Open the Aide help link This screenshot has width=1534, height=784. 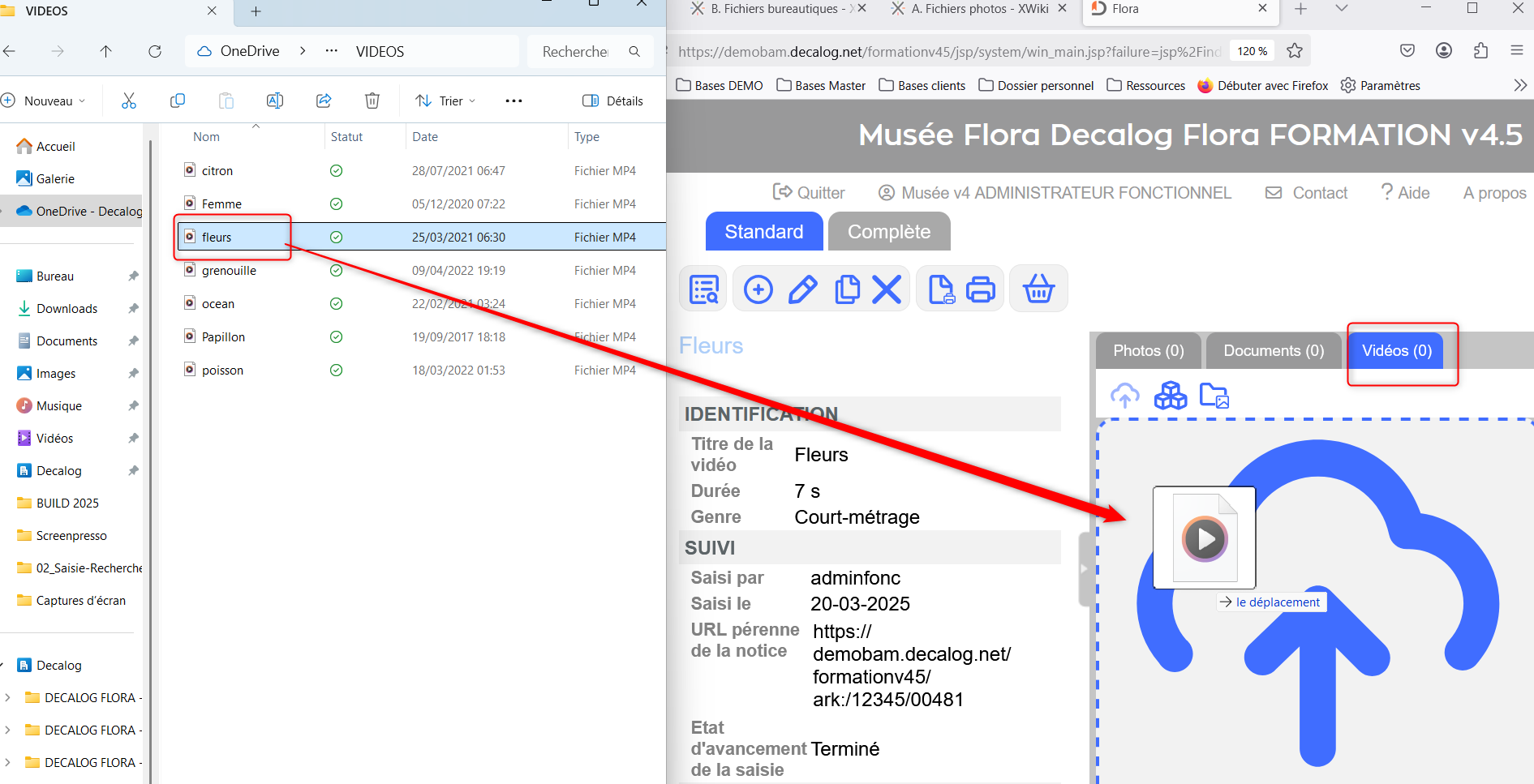[1405, 193]
